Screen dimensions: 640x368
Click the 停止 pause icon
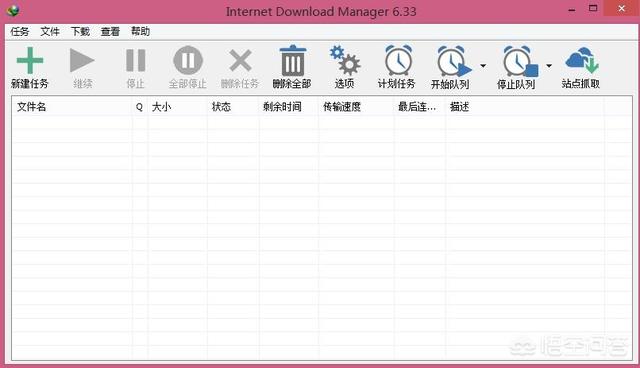pos(136,60)
